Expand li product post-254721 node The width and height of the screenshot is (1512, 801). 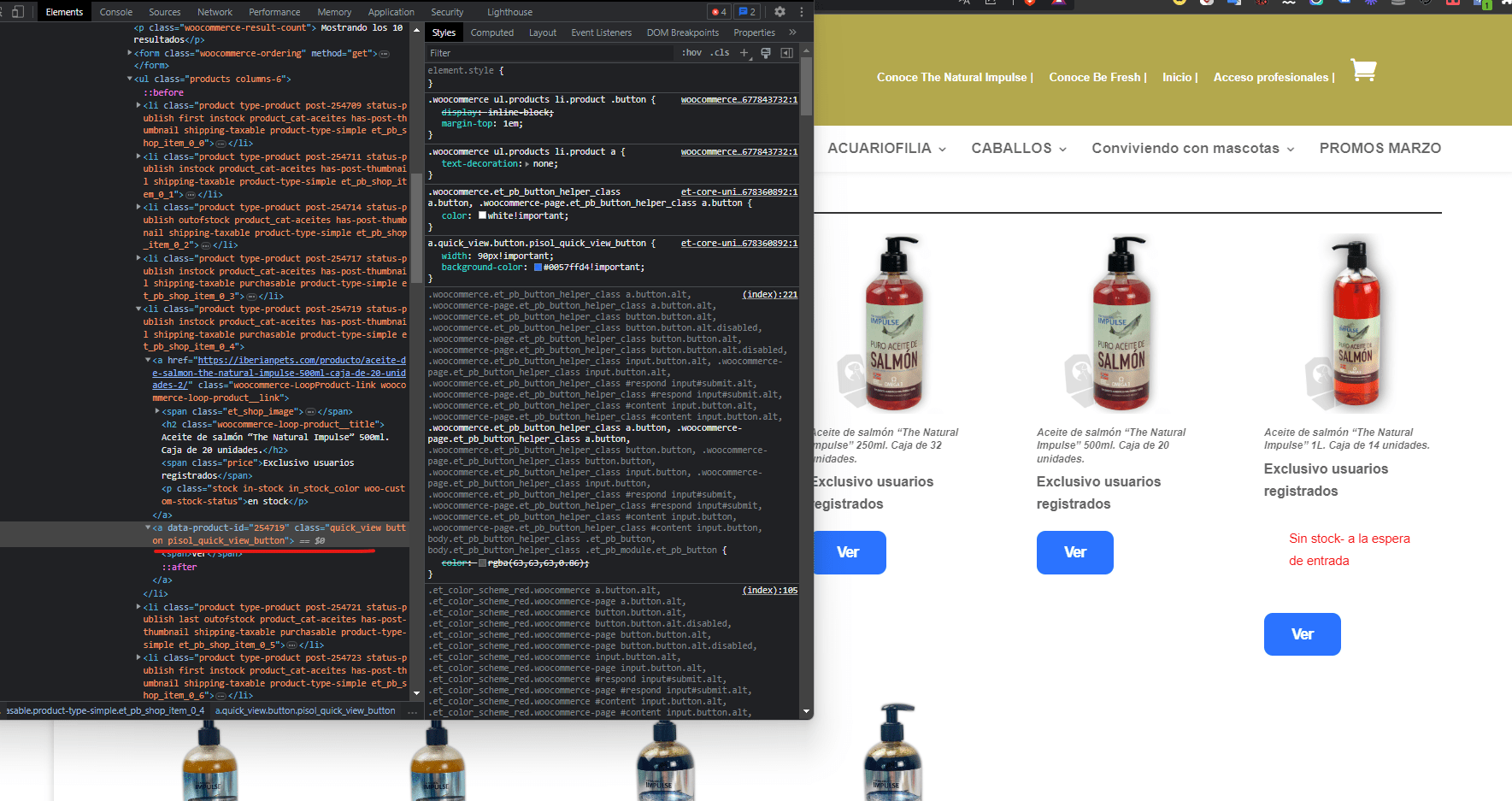pos(138,607)
